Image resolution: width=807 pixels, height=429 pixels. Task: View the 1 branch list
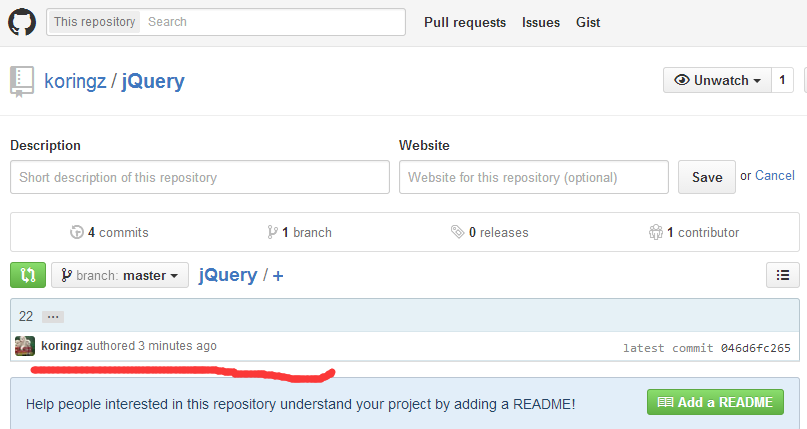pos(307,233)
